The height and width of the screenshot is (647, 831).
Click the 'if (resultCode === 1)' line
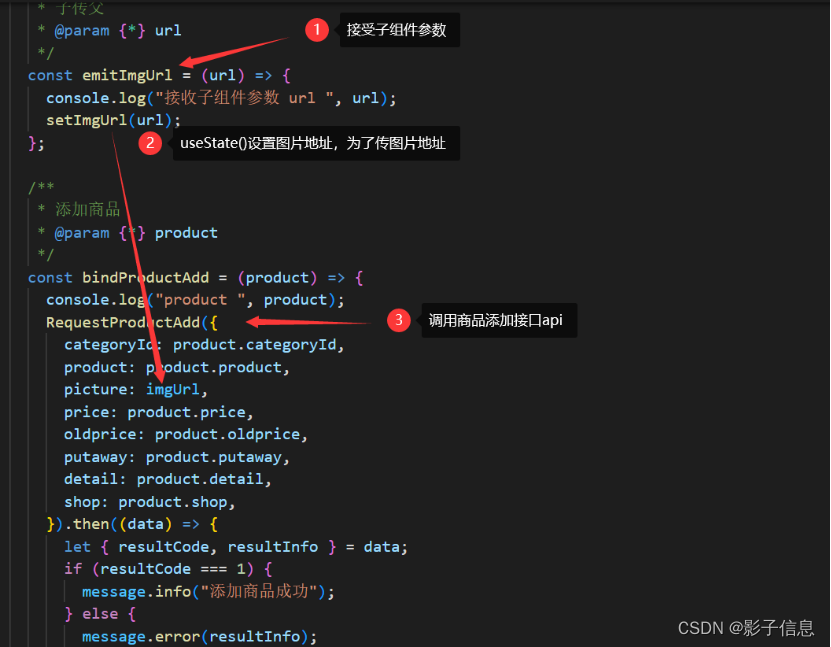(168, 569)
